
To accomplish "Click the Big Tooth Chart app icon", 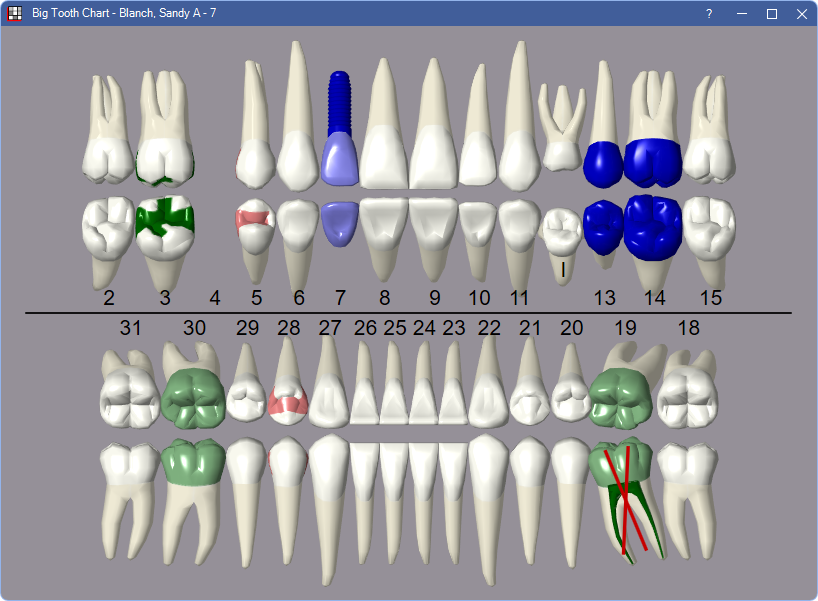I will (x=15, y=14).
